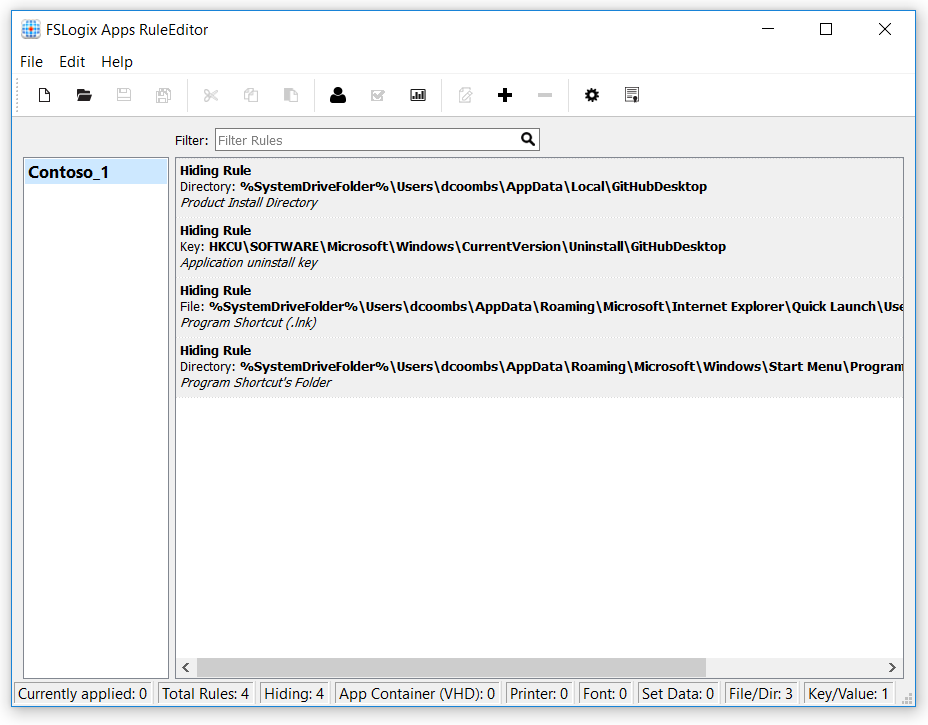The height and width of the screenshot is (725, 928).
Task: Open the Help menu
Action: pyautogui.click(x=117, y=62)
